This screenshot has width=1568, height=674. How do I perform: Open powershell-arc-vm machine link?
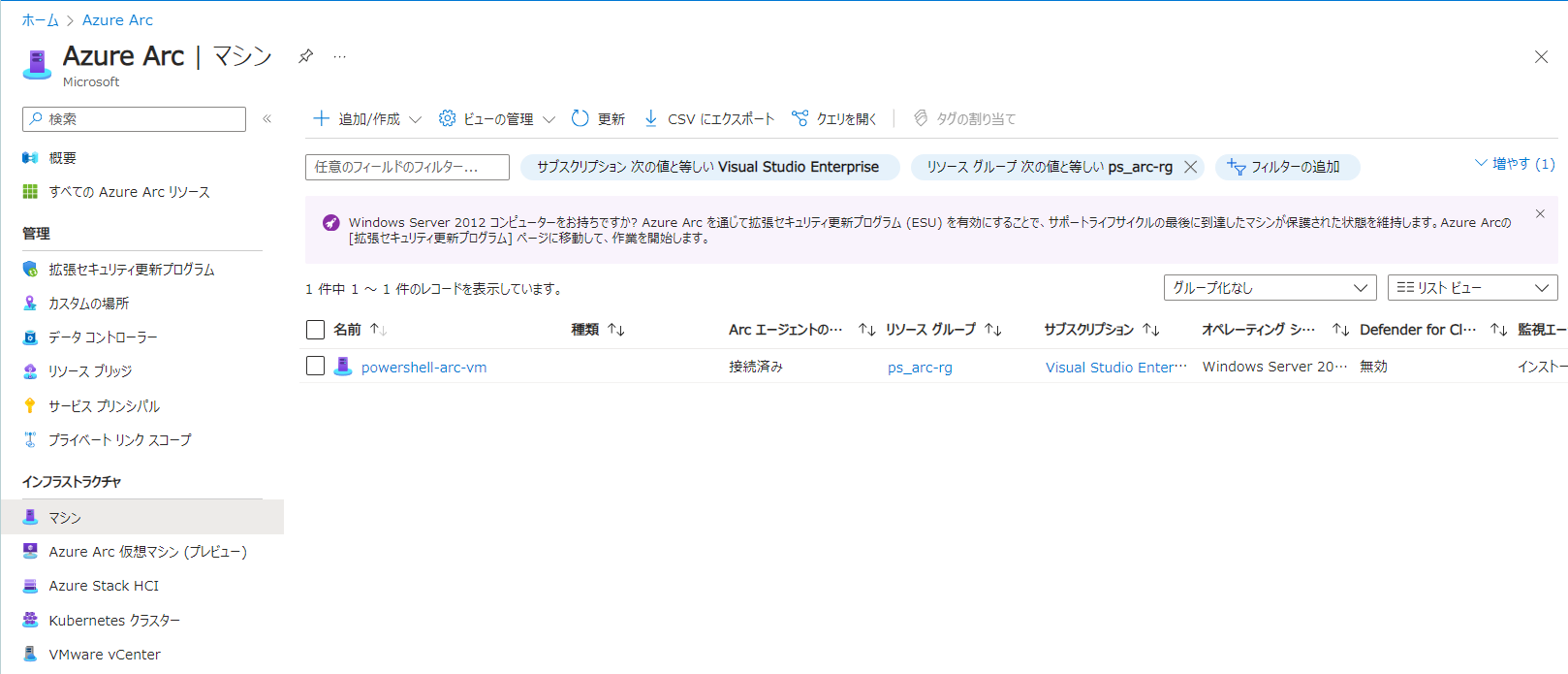423,368
